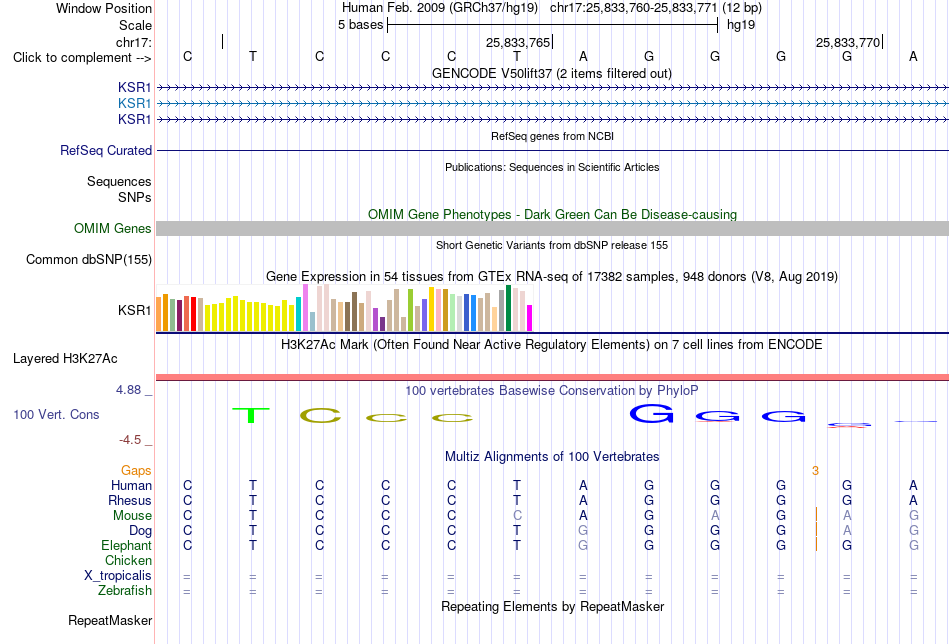950x644 pixels.
Task: Open 'Repeating Elements by RepeatMasker' track title
Action: click(553, 606)
